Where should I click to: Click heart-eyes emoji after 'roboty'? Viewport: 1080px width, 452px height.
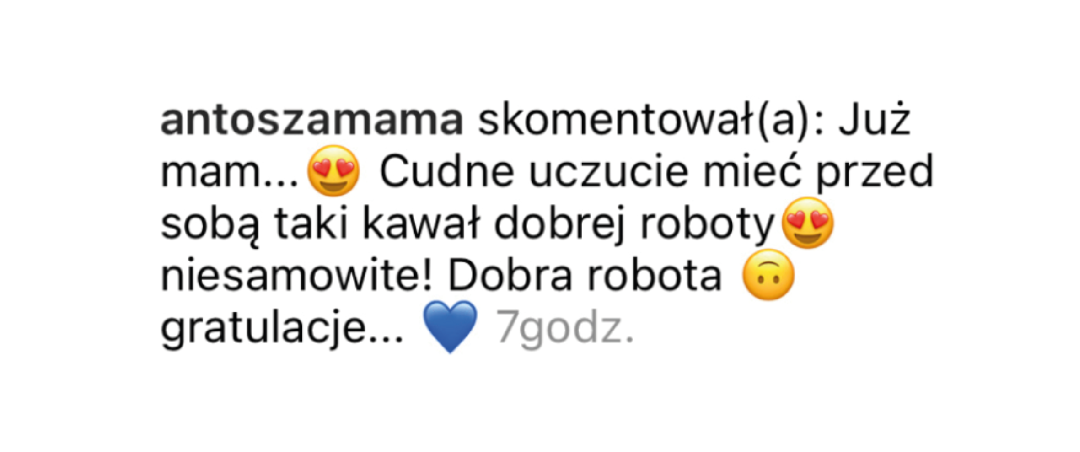[x=807, y=223]
